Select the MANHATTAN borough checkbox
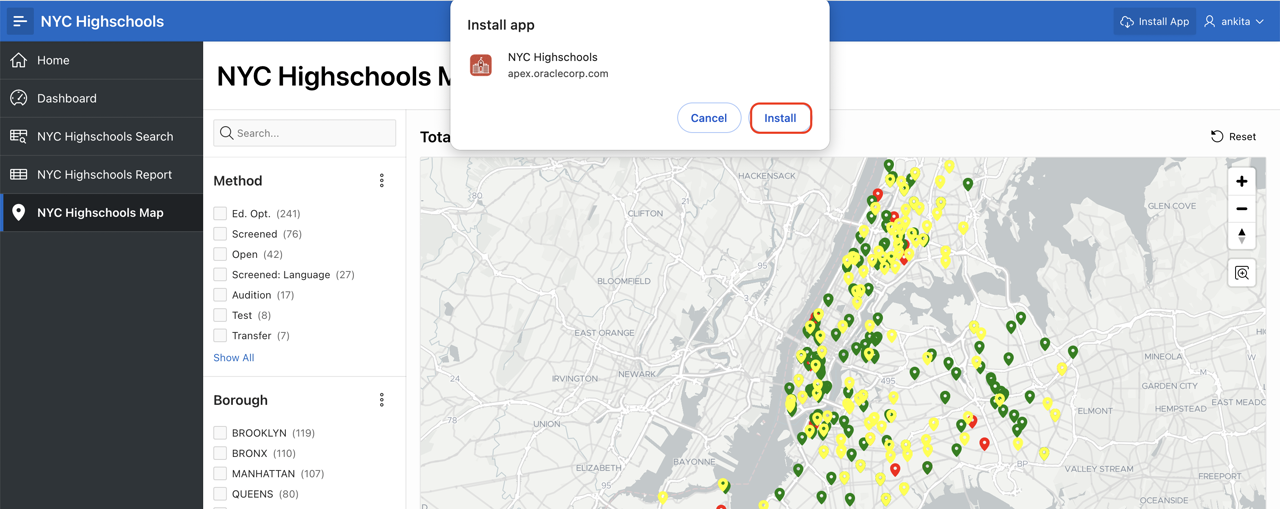Image resolution: width=1280 pixels, height=509 pixels. (220, 474)
